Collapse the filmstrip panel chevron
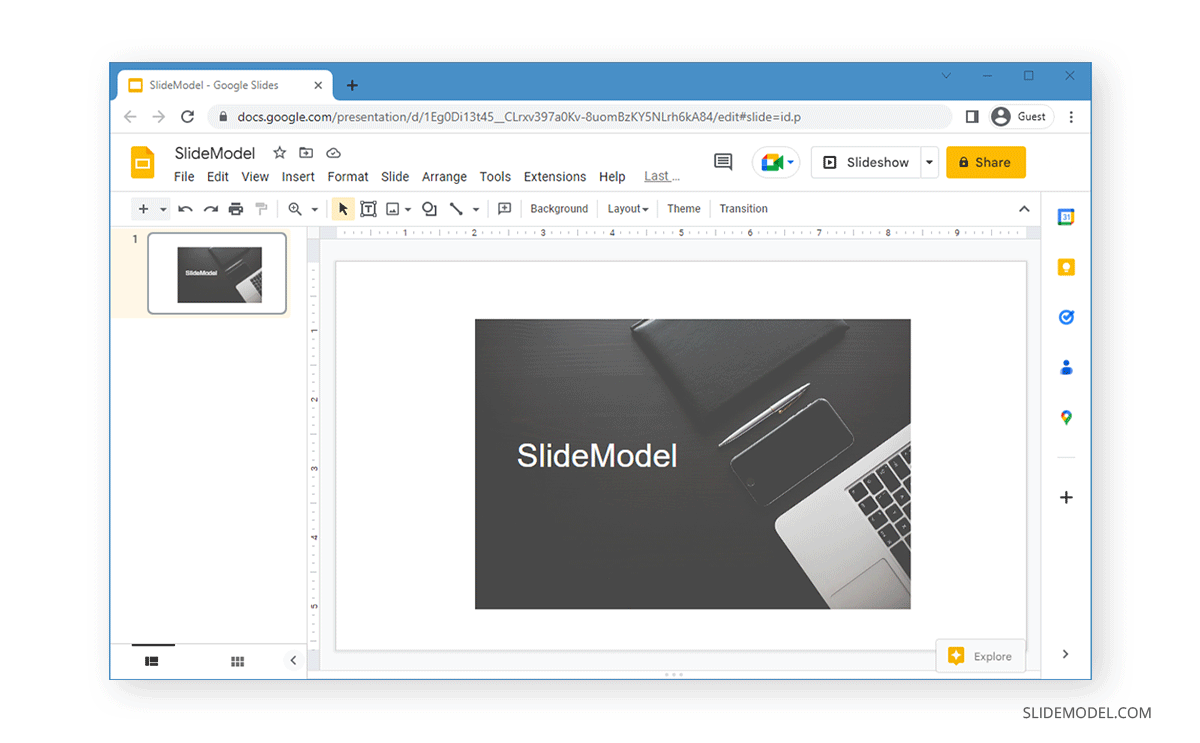The width and height of the screenshot is (1200, 743). pyautogui.click(x=292, y=660)
